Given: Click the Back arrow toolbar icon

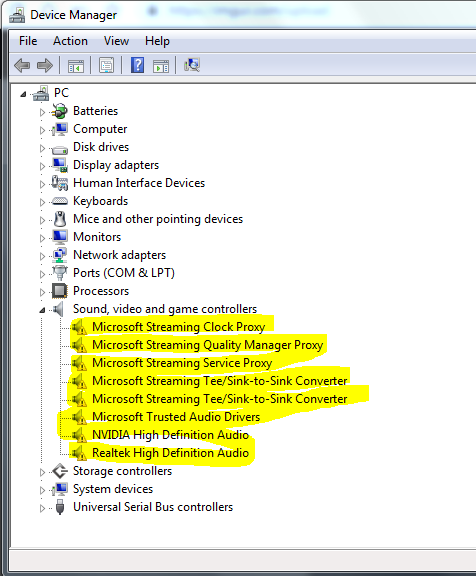Looking at the screenshot, I should (22, 66).
